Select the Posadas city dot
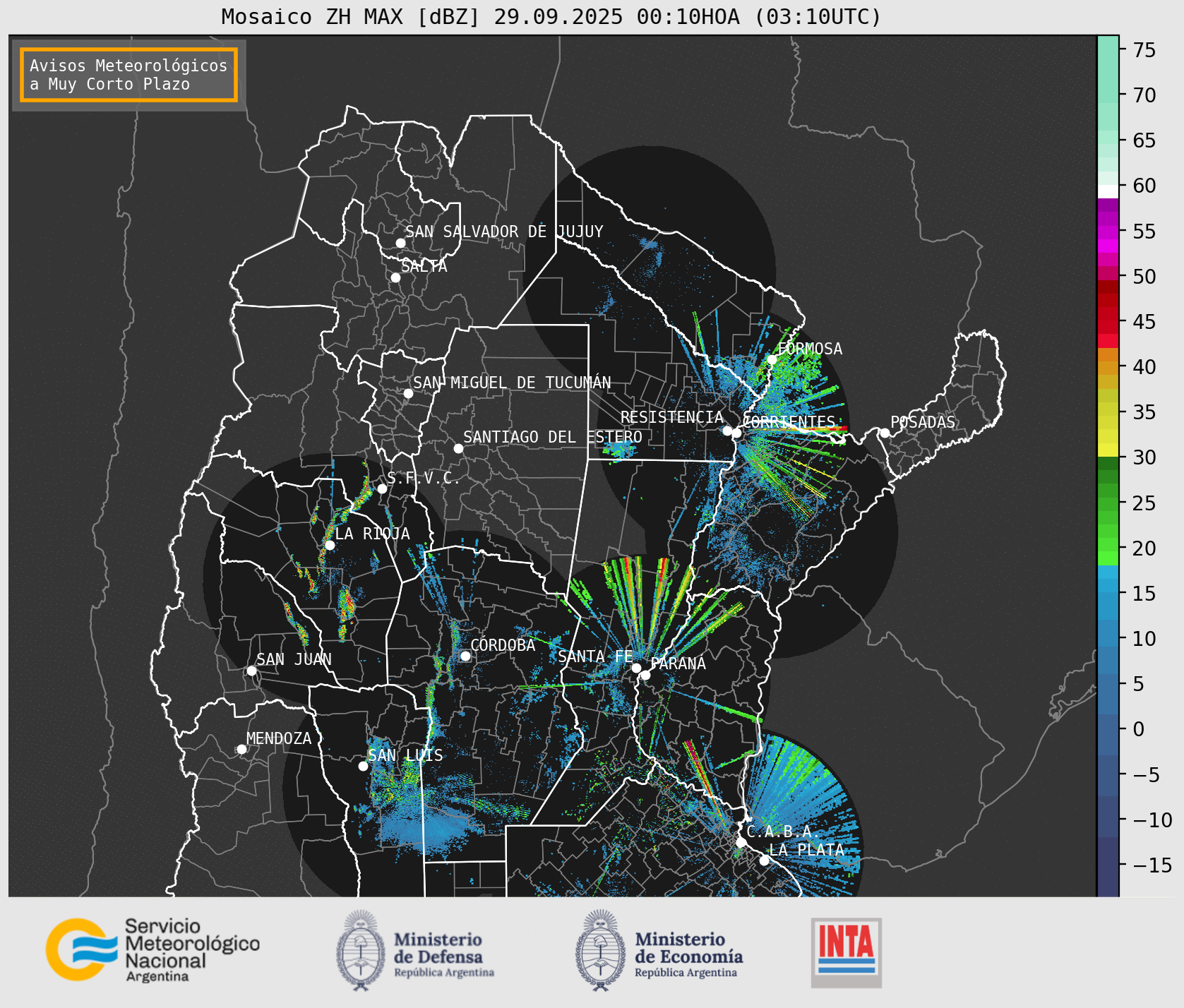The image size is (1184, 1008). pyautogui.click(x=885, y=433)
